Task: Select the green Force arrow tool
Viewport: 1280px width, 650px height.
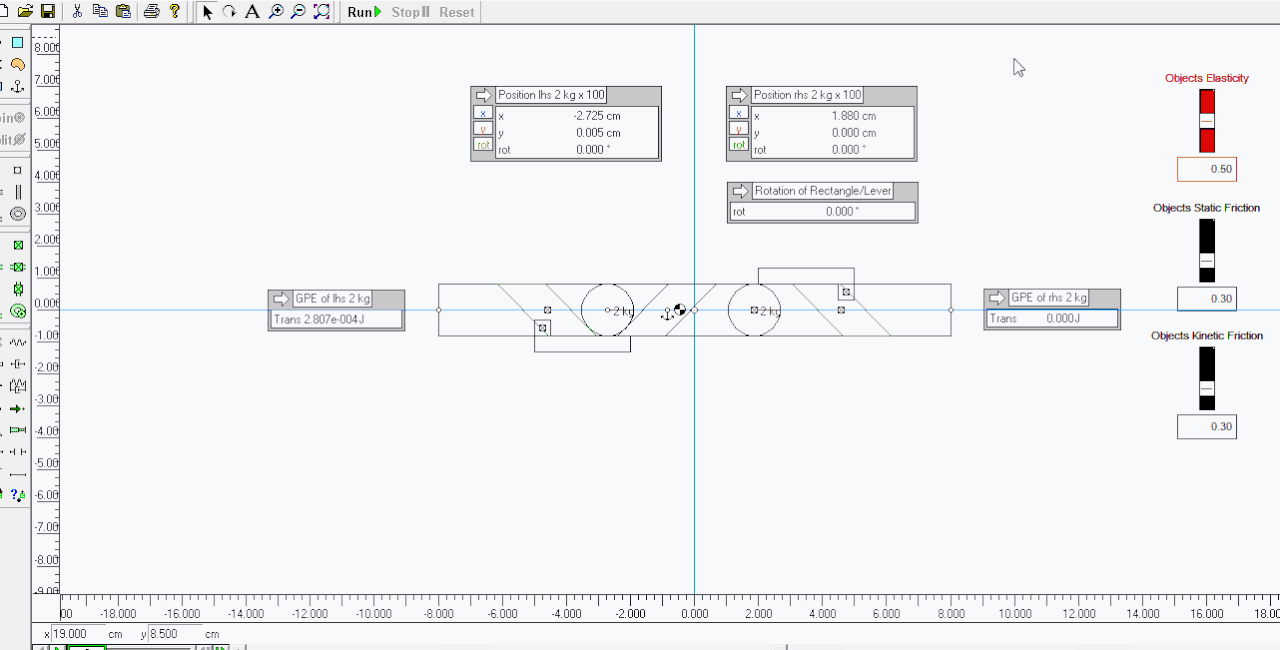Action: coord(18,408)
